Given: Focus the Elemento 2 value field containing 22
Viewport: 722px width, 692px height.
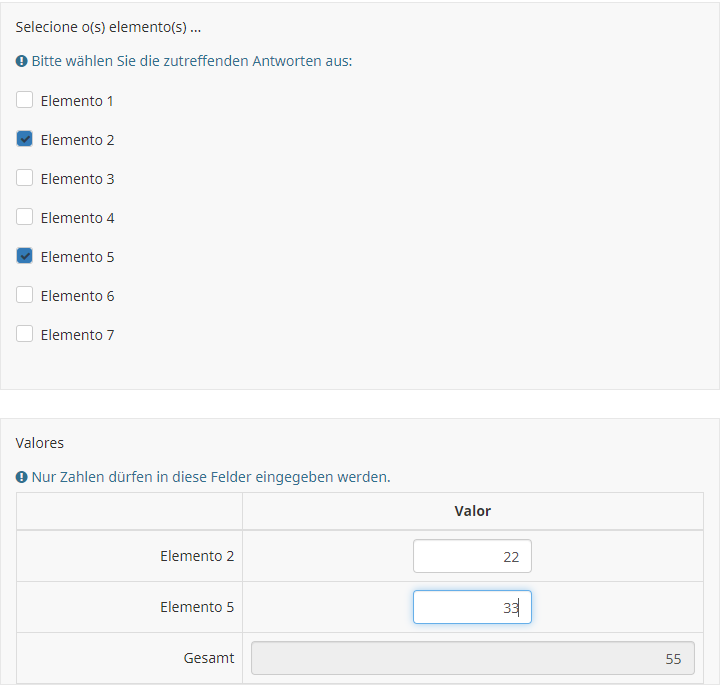Looking at the screenshot, I should pos(472,556).
